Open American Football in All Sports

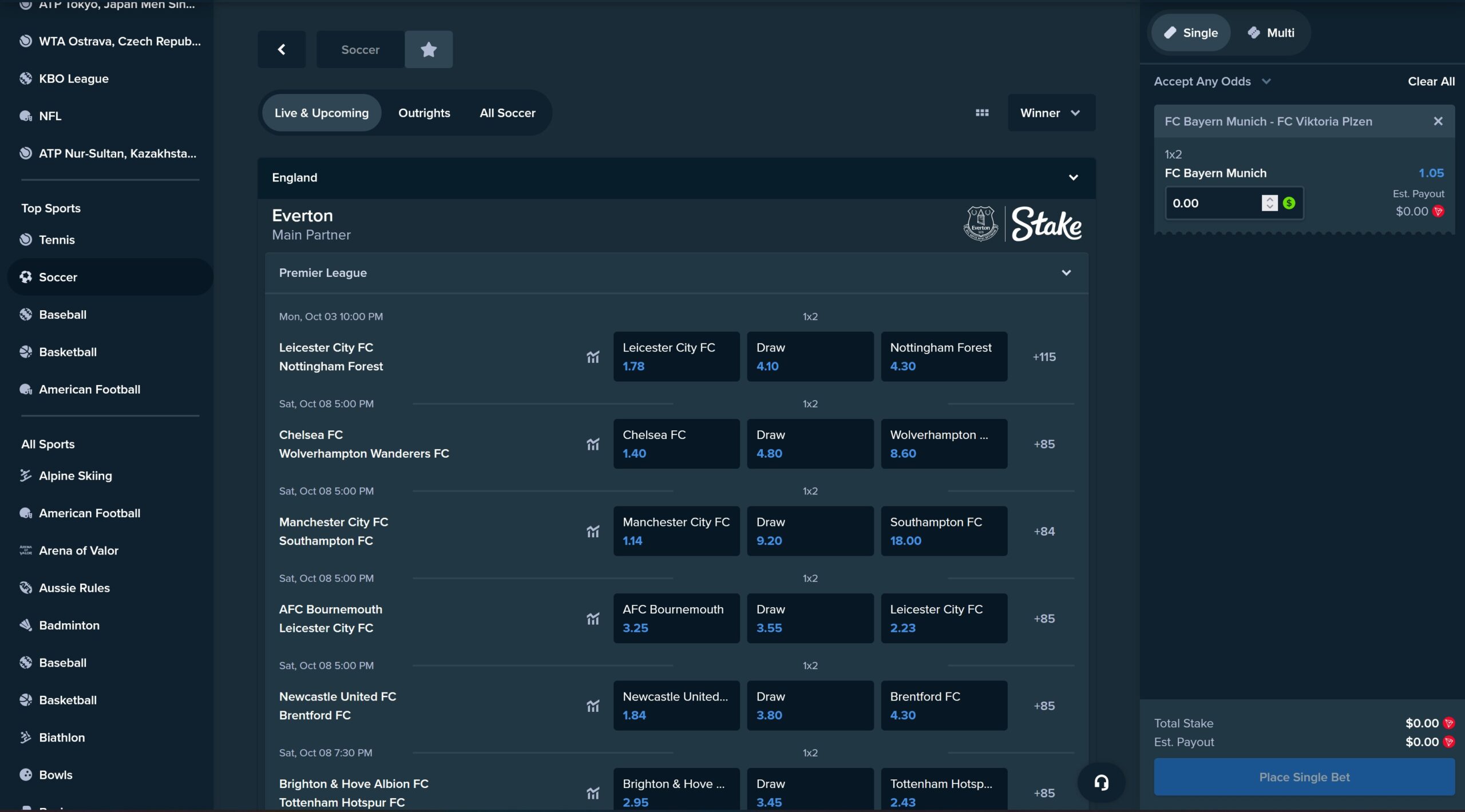coord(110,513)
